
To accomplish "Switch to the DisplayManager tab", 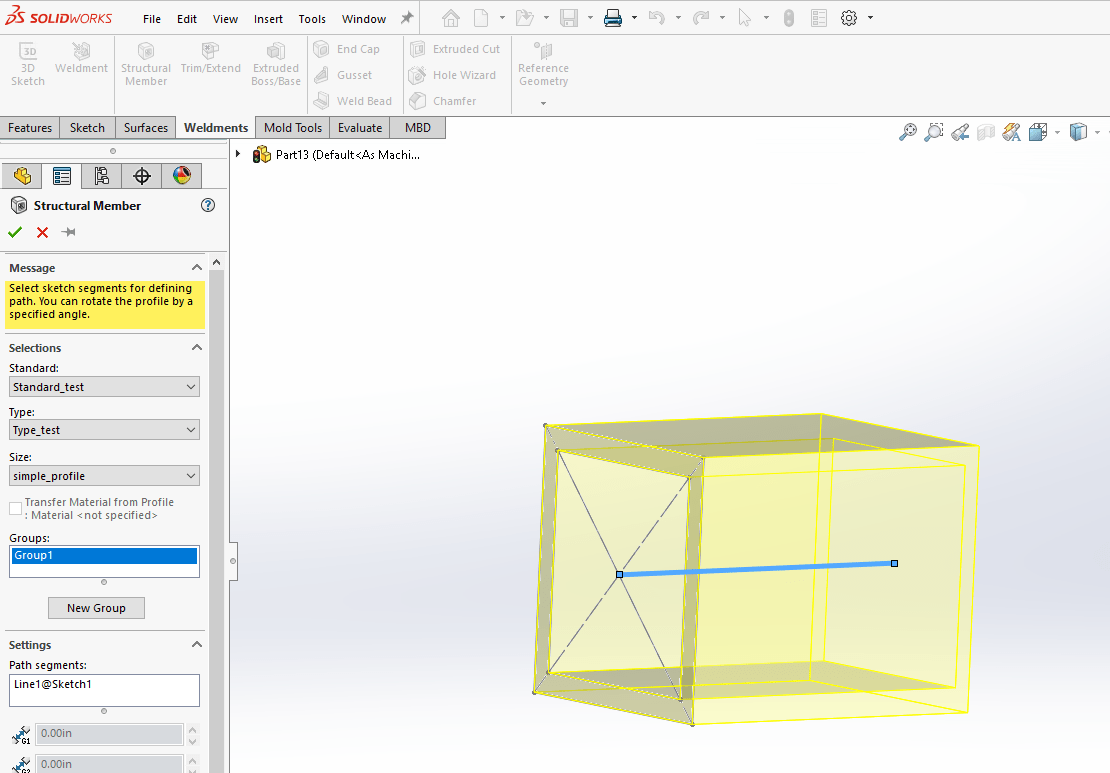I will click(x=181, y=175).
